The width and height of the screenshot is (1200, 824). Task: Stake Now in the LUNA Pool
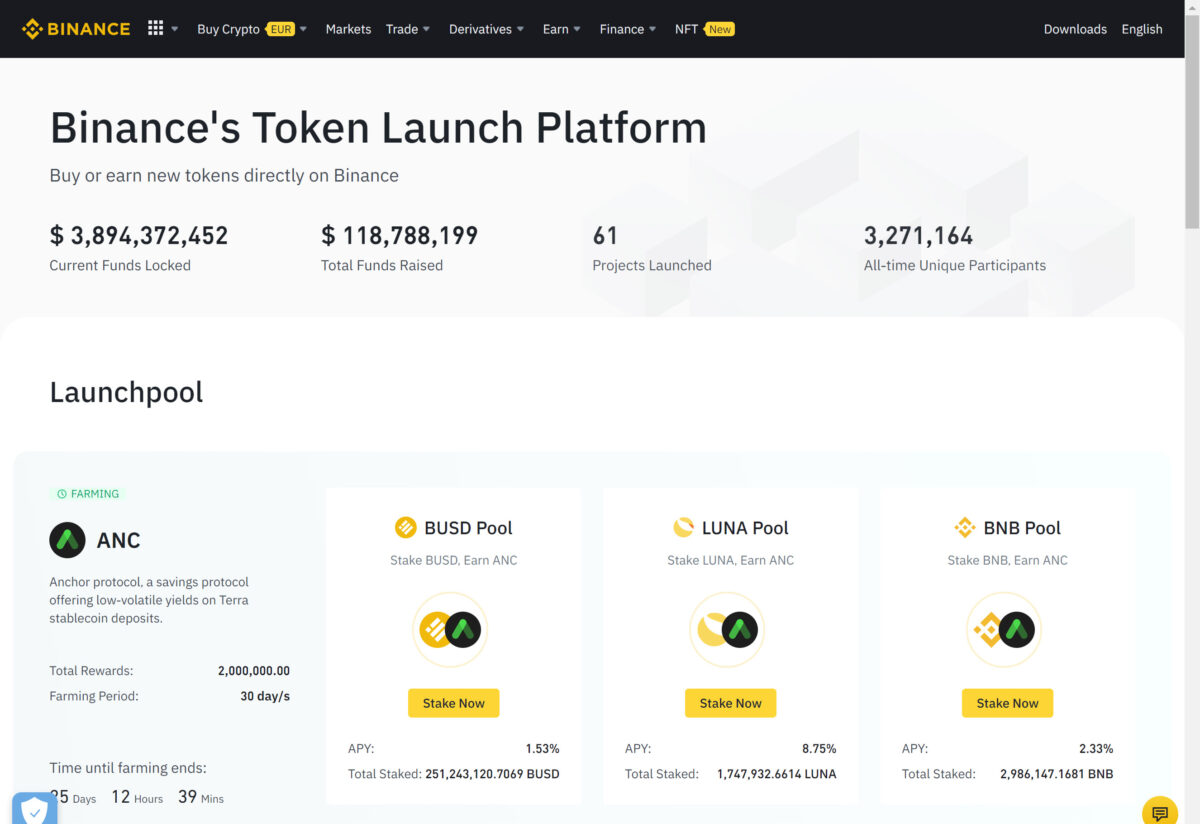[730, 703]
